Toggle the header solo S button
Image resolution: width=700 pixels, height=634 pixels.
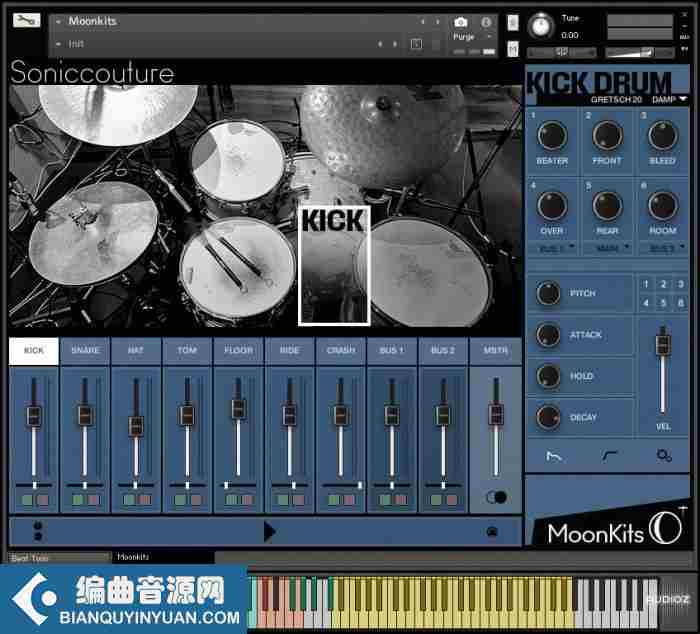513,22
